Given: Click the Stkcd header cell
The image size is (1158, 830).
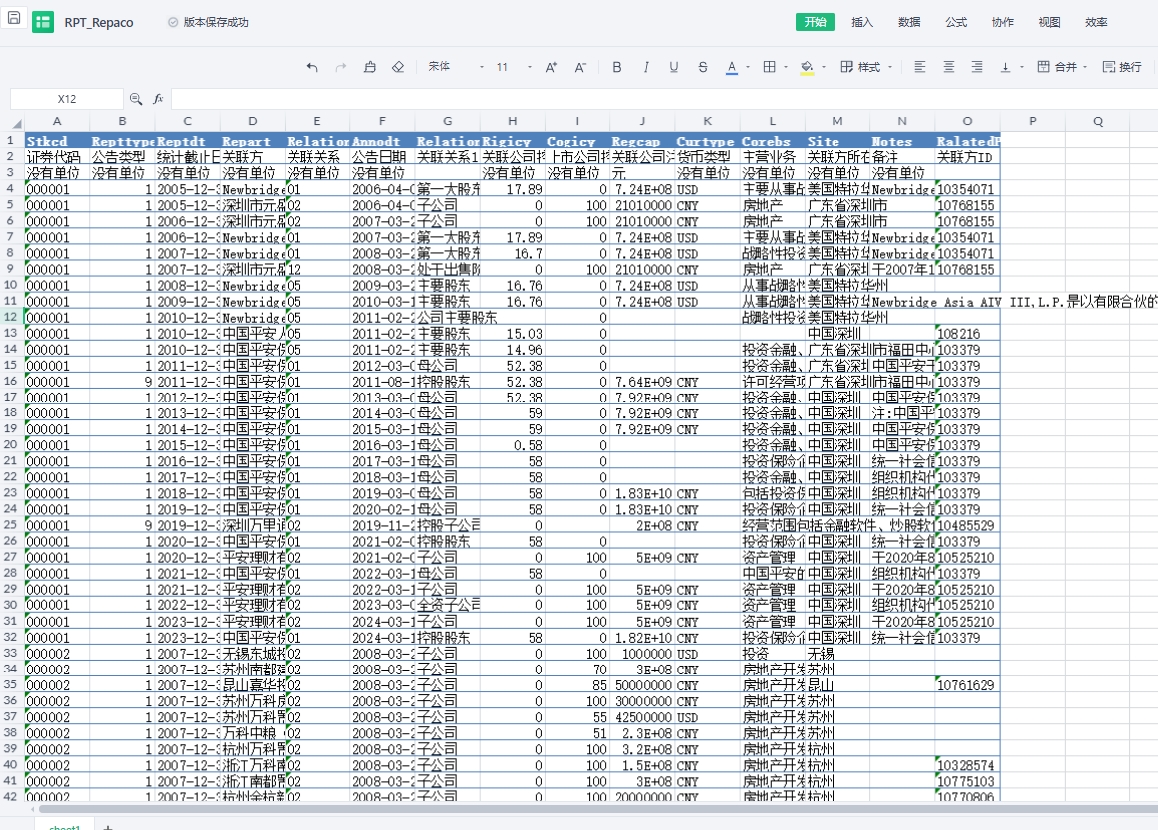Looking at the screenshot, I should (57, 141).
